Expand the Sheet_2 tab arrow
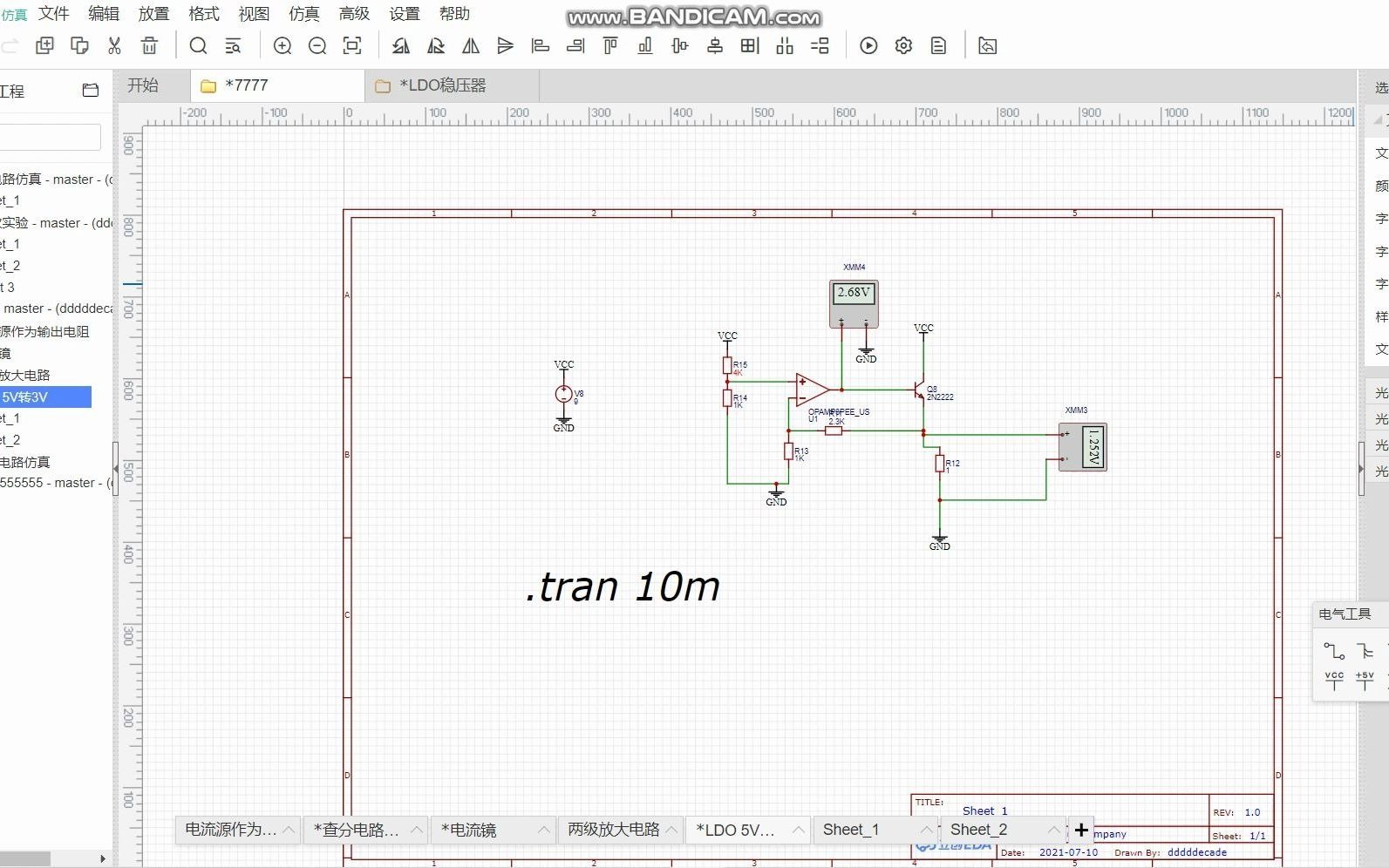 tap(1052, 830)
